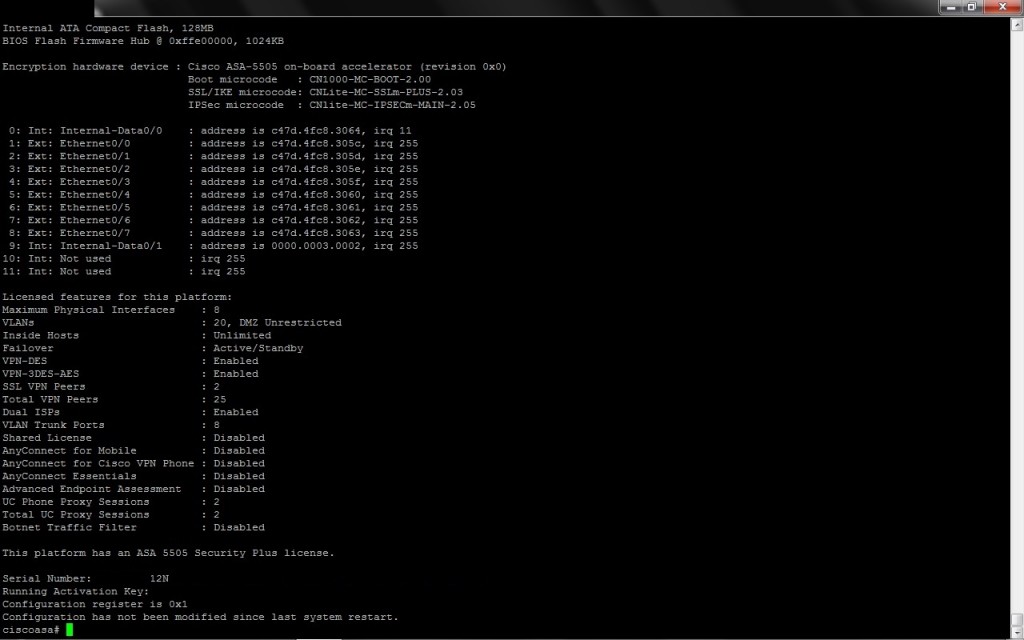Click the 'Configuration has not been modified' line
This screenshot has width=1024, height=640.
click(200, 616)
